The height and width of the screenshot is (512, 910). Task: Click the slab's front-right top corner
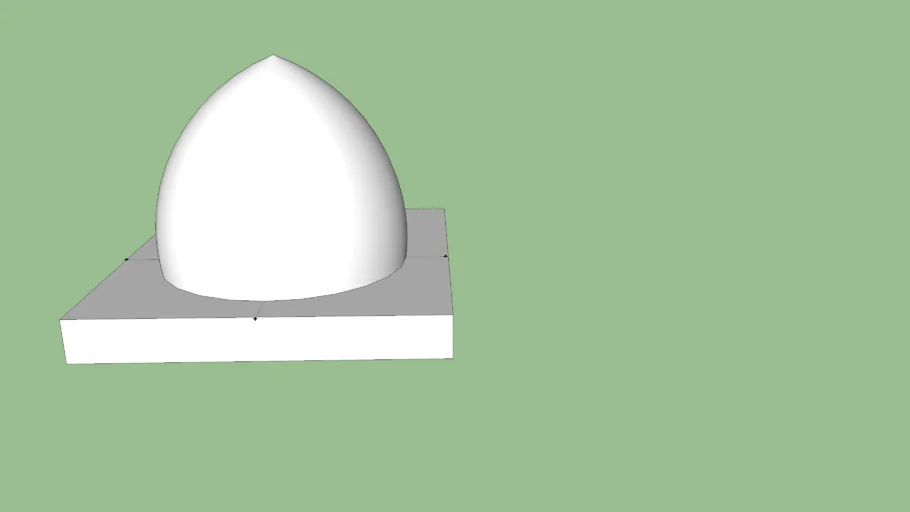(452, 315)
